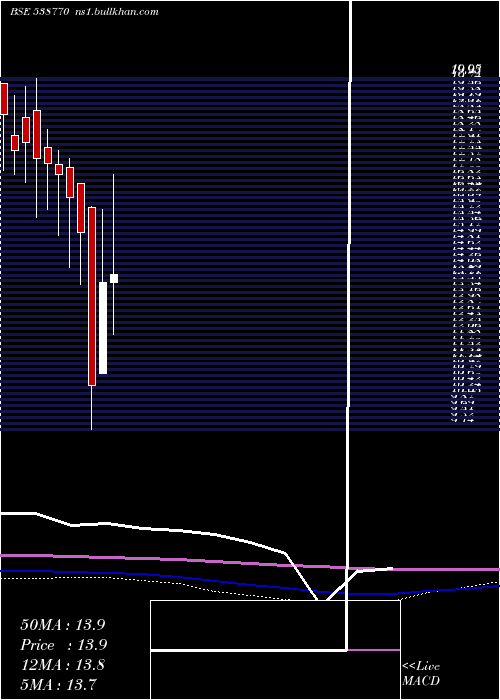Click the BSE 538770 ns1.bullkhan.com title text
Image resolution: width=500 pixels, height=700 pixels.
point(84,12)
